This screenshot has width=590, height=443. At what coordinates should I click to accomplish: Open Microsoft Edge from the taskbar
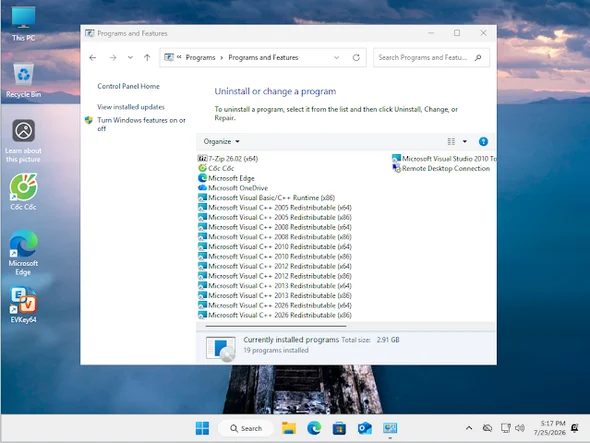pyautogui.click(x=314, y=428)
